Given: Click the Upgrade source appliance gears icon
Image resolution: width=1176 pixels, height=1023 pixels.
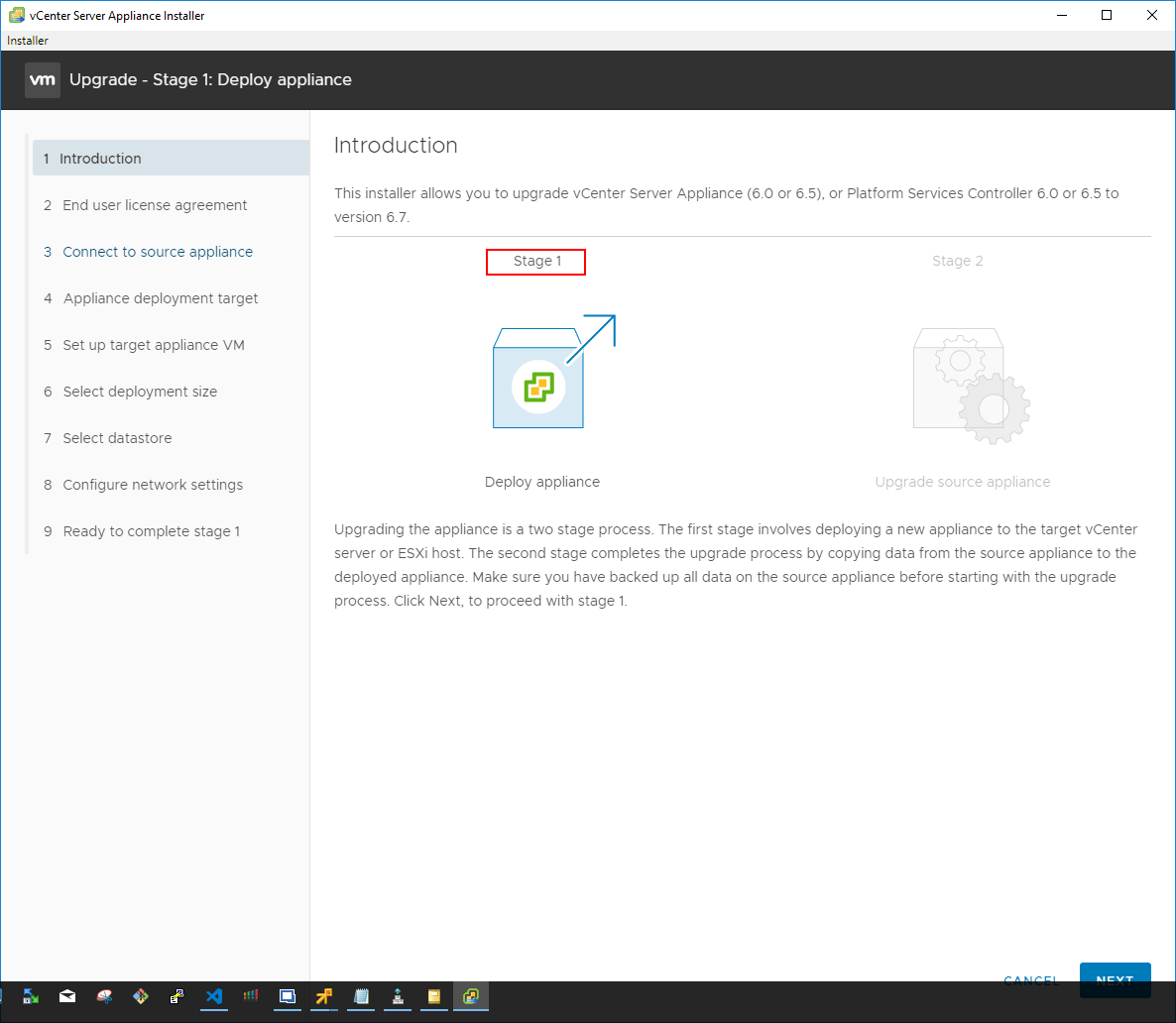Looking at the screenshot, I should tap(972, 386).
